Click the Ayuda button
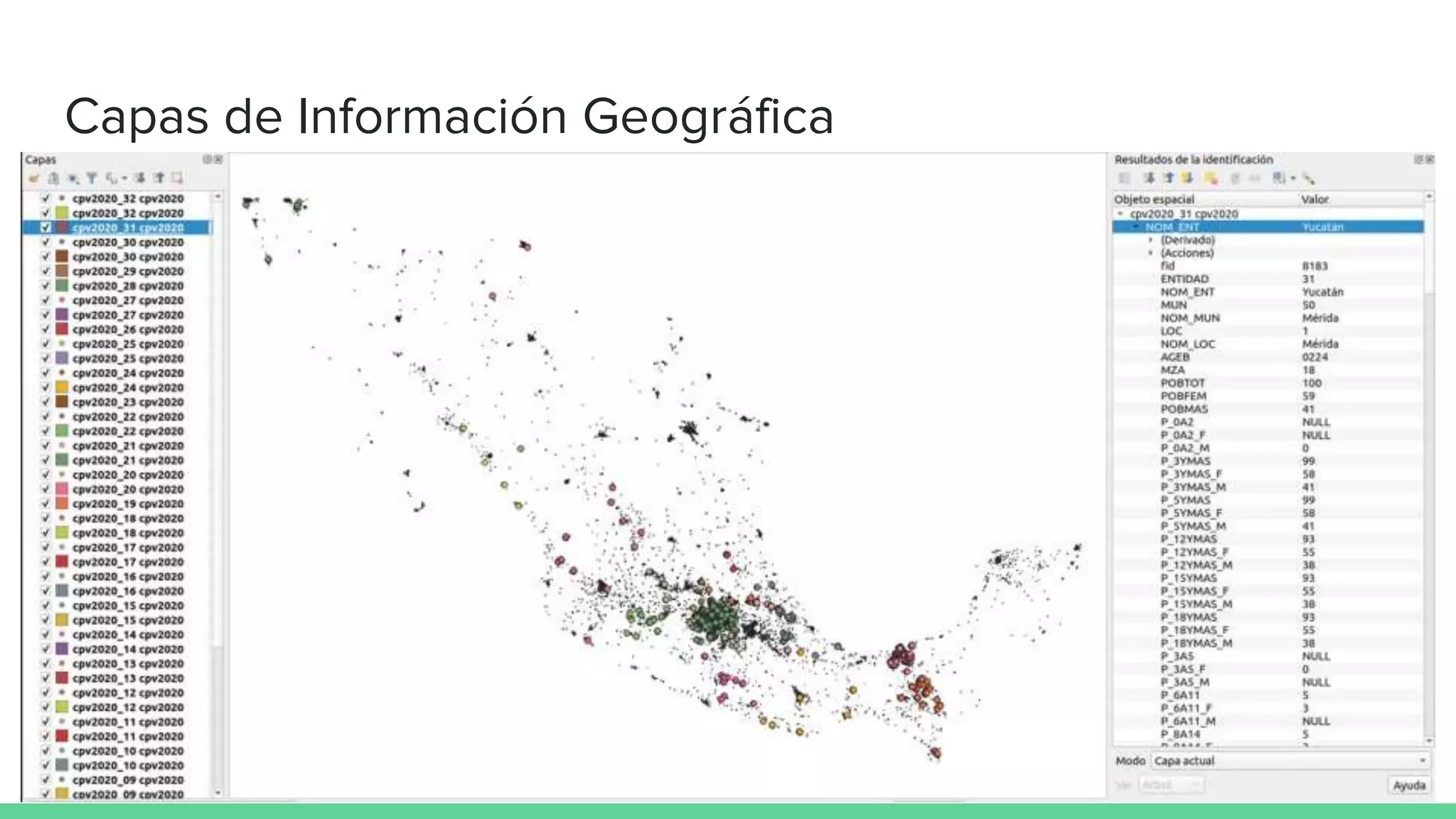Viewport: 1456px width, 819px height. (1409, 785)
